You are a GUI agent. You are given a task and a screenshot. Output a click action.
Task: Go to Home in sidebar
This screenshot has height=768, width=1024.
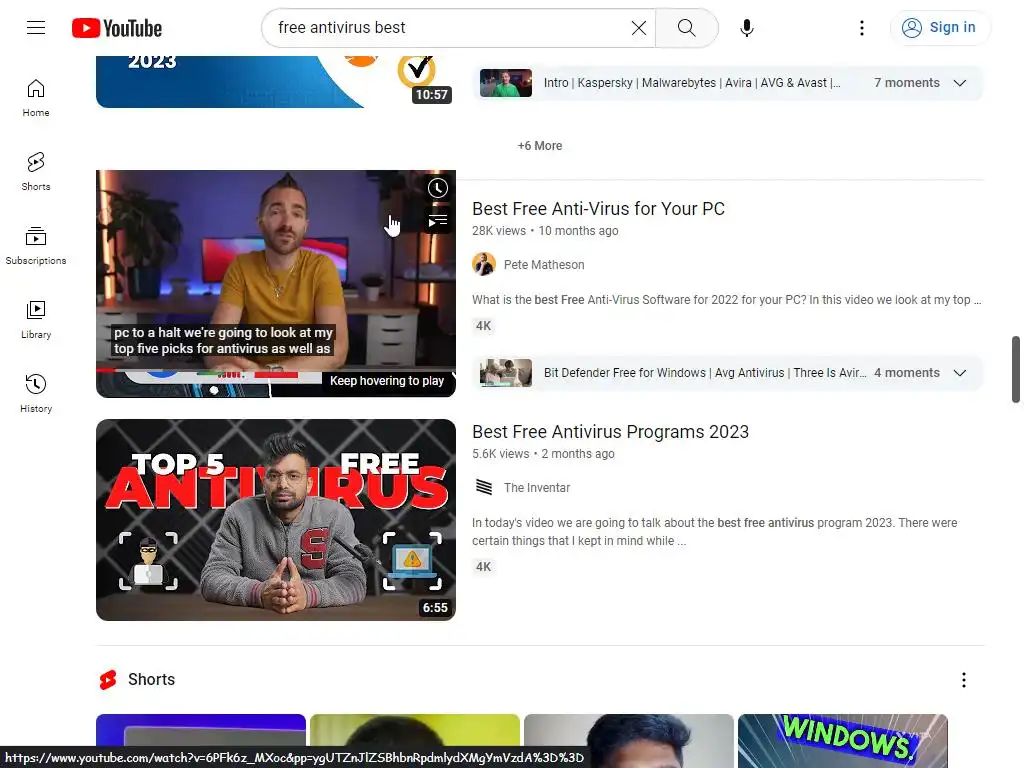36,98
